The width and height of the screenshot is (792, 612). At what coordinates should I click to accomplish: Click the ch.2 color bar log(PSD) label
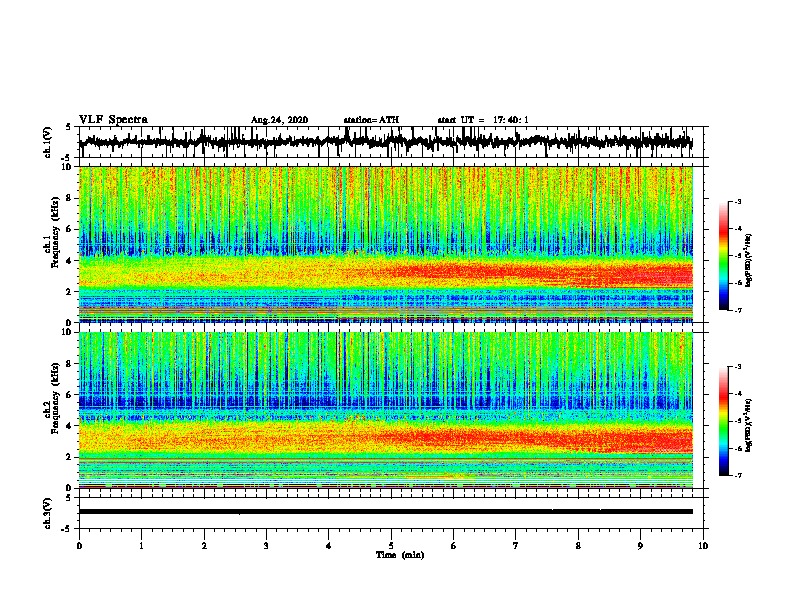pos(749,425)
